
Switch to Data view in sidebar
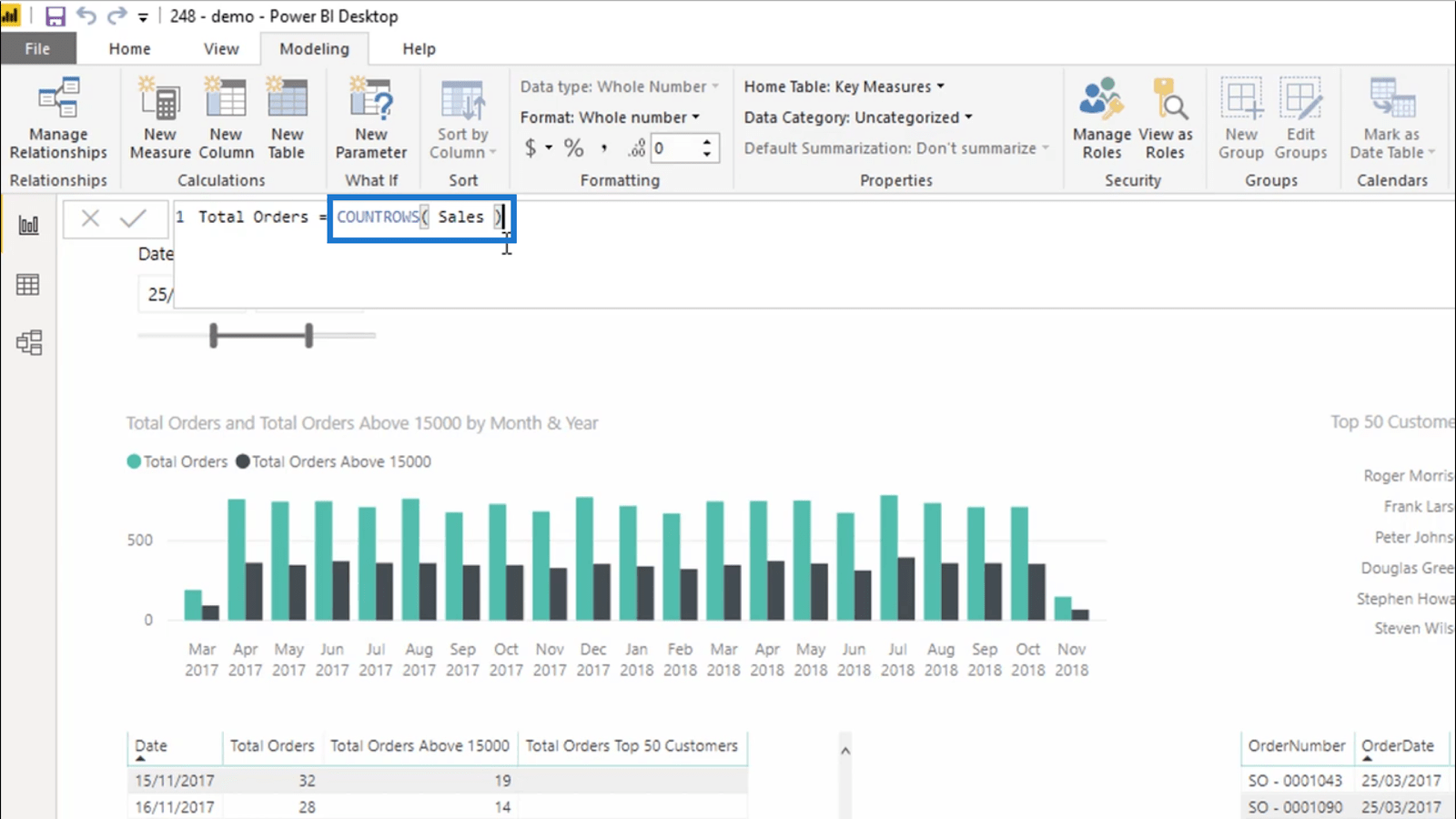28,285
